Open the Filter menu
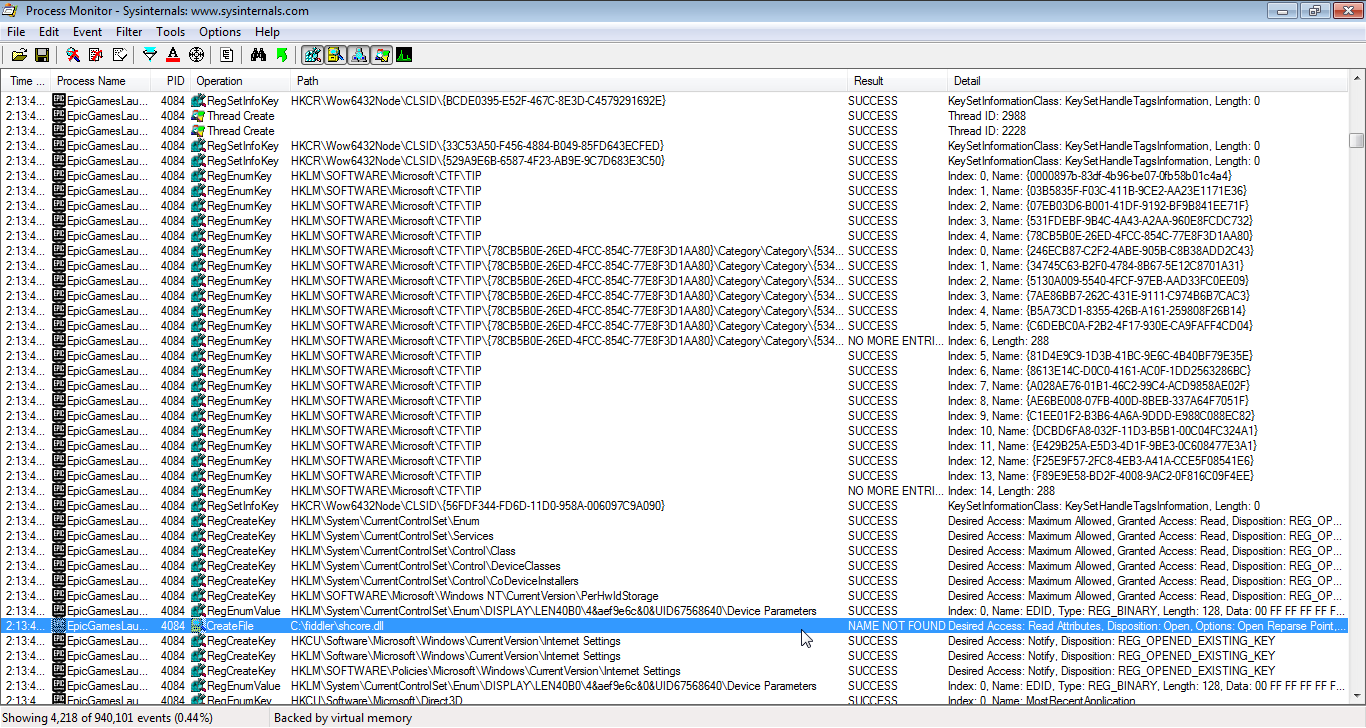1366x728 pixels. (129, 32)
